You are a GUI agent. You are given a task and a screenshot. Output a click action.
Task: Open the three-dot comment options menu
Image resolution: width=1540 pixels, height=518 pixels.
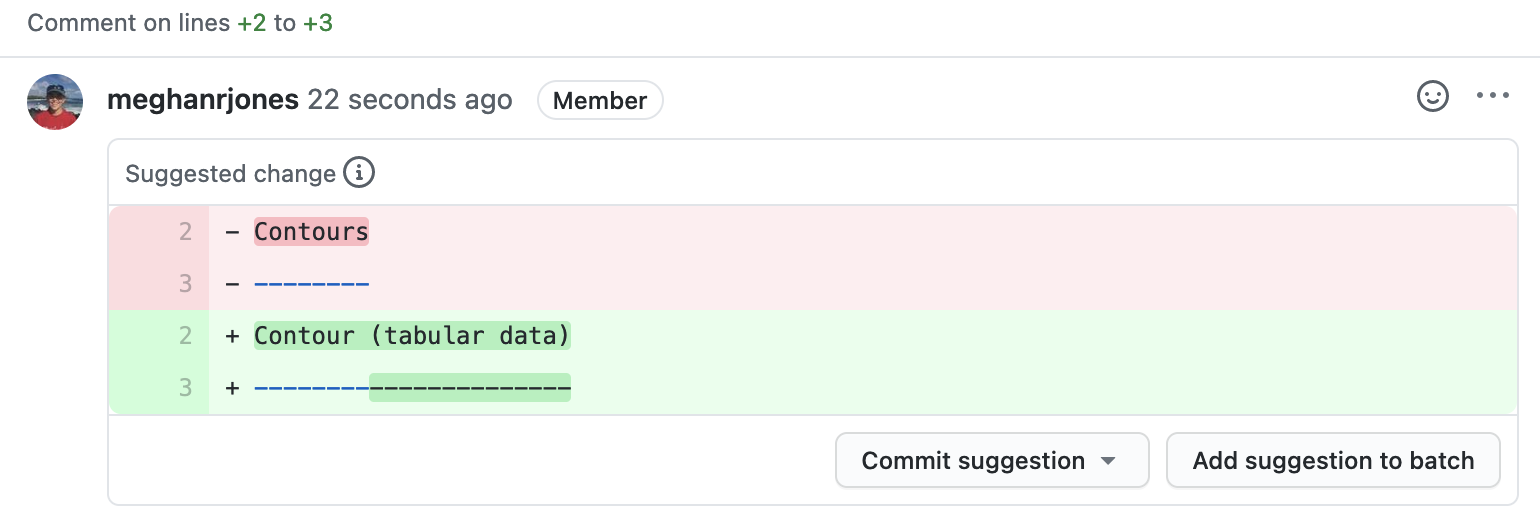[1492, 96]
